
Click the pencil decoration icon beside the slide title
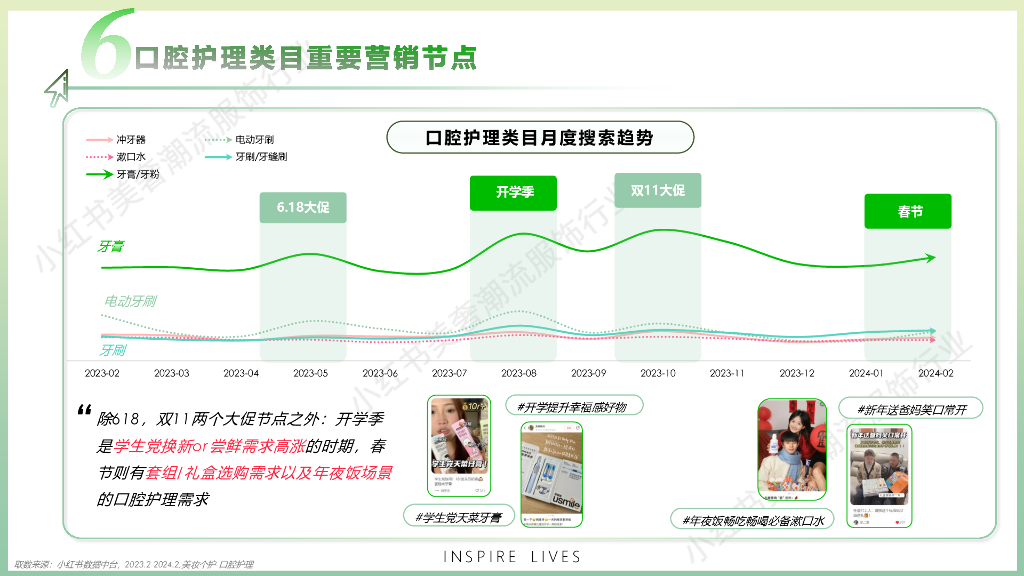pyautogui.click(x=60, y=85)
